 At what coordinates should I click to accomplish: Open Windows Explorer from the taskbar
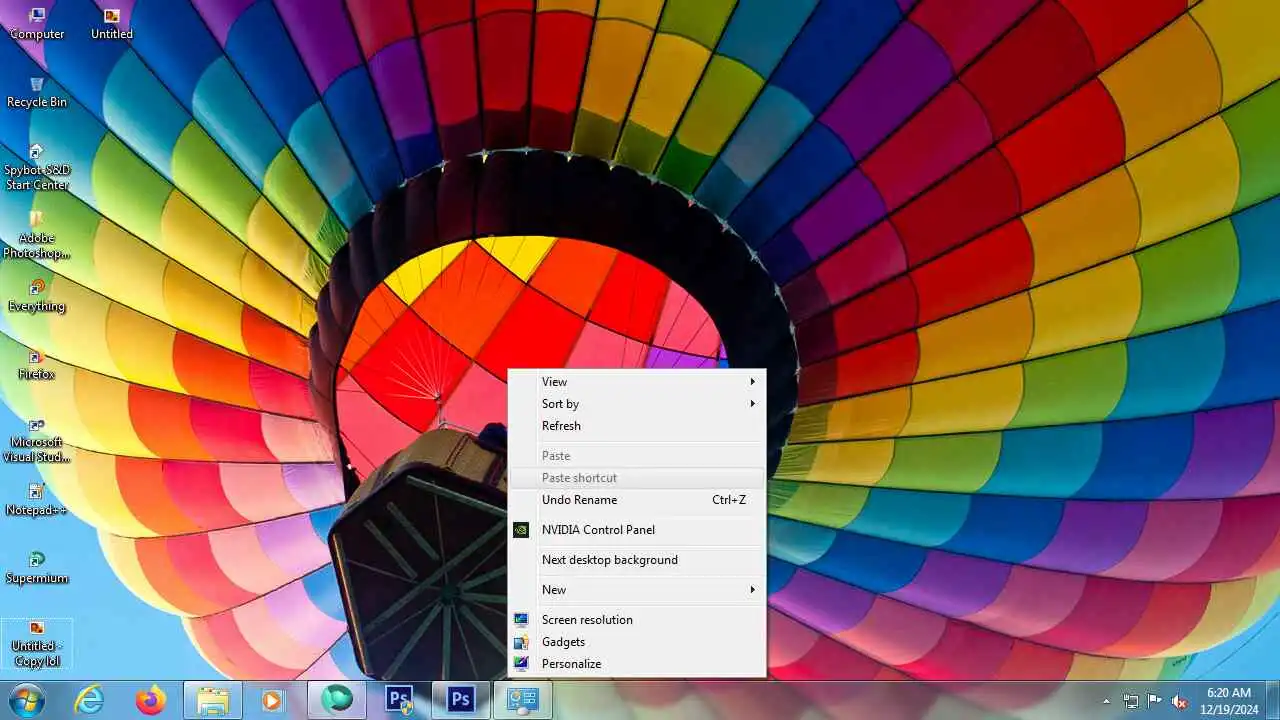click(x=213, y=700)
